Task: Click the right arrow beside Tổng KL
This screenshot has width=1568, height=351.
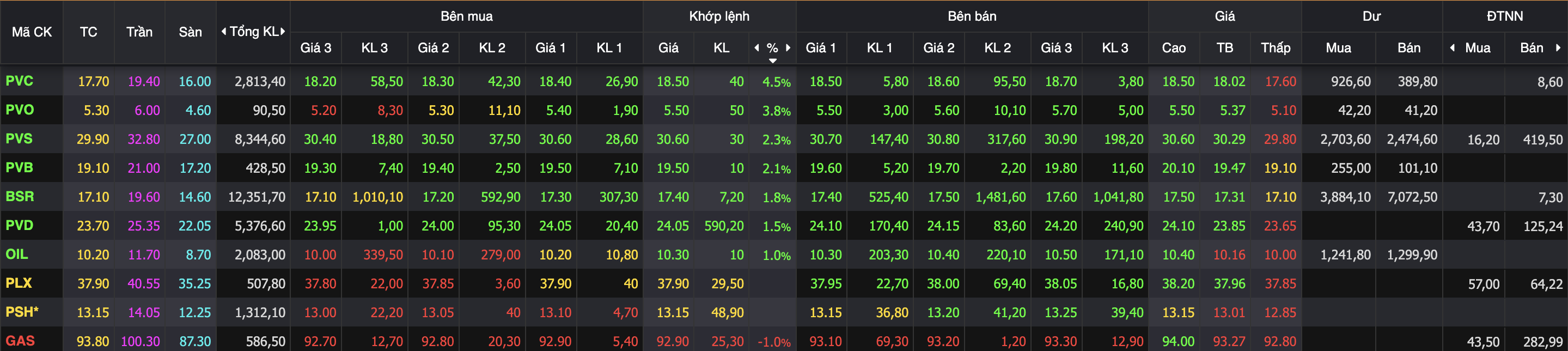Action: click(x=283, y=31)
